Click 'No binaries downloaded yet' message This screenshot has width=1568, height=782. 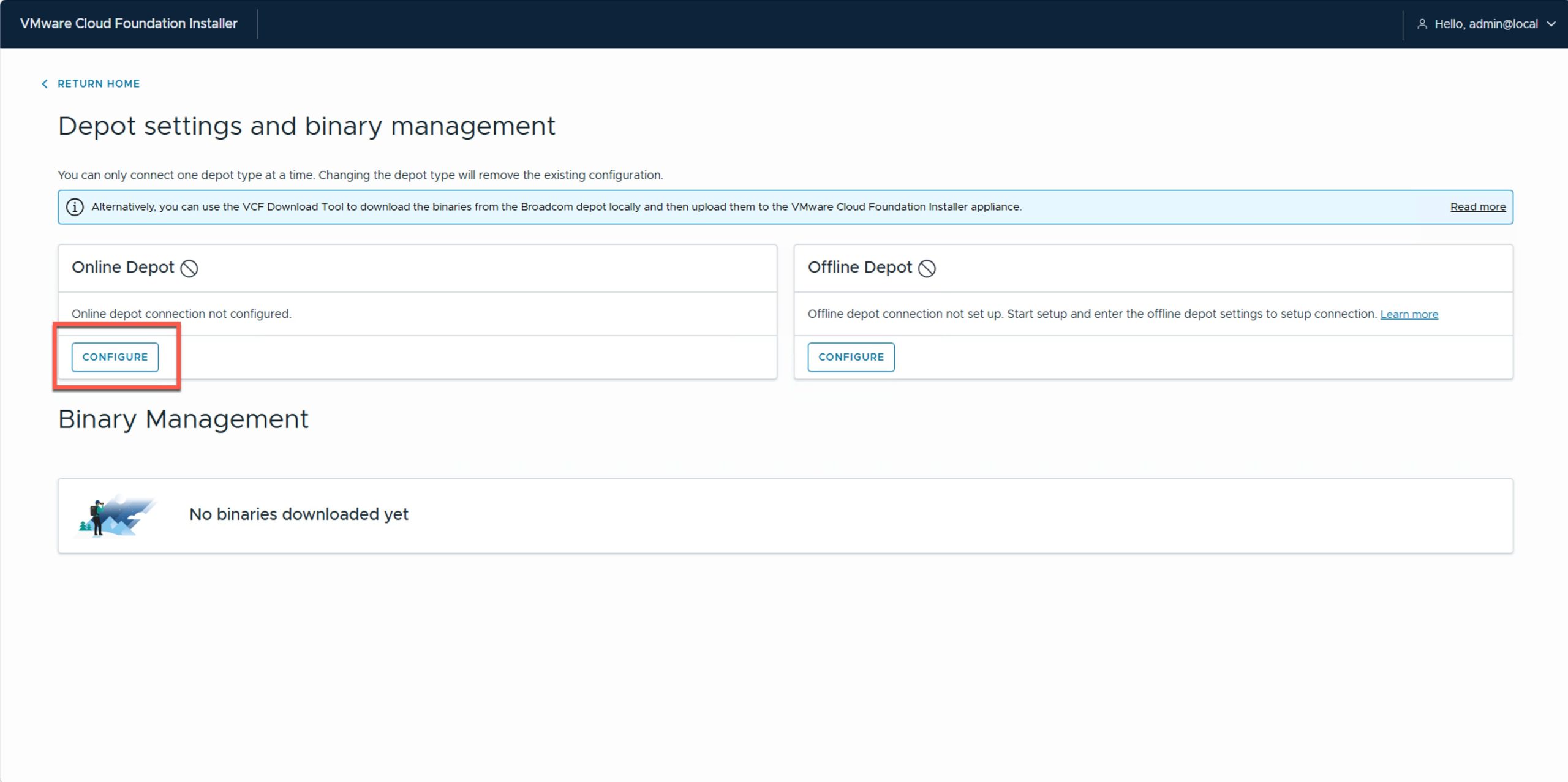click(x=299, y=514)
